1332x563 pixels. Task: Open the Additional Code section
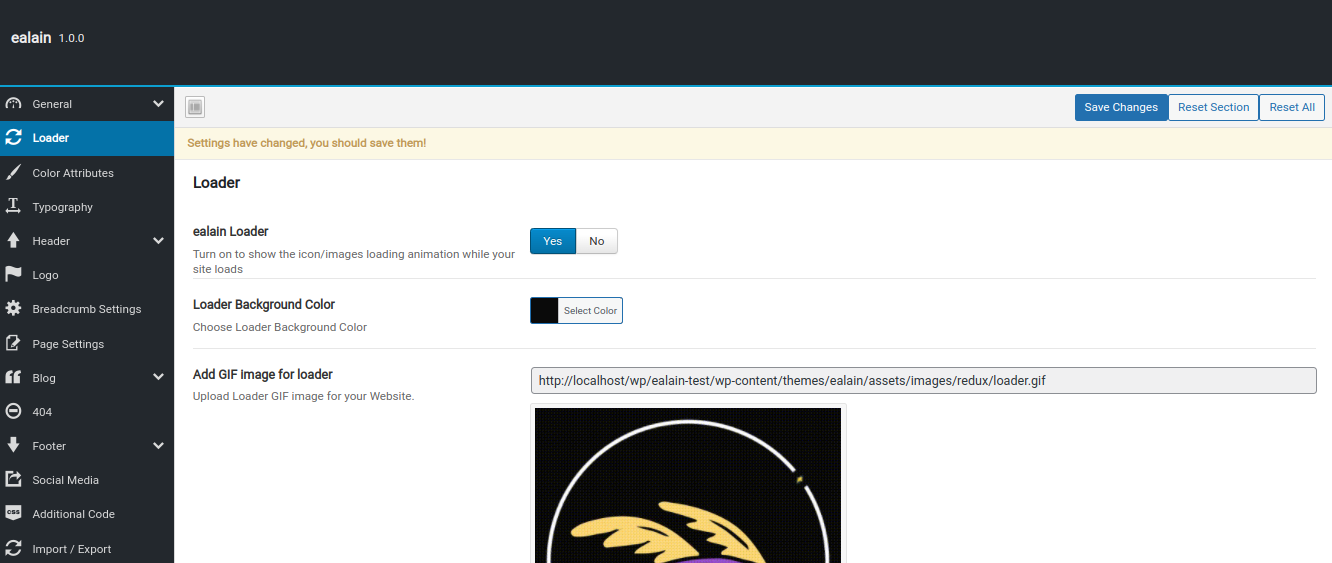(x=87, y=513)
